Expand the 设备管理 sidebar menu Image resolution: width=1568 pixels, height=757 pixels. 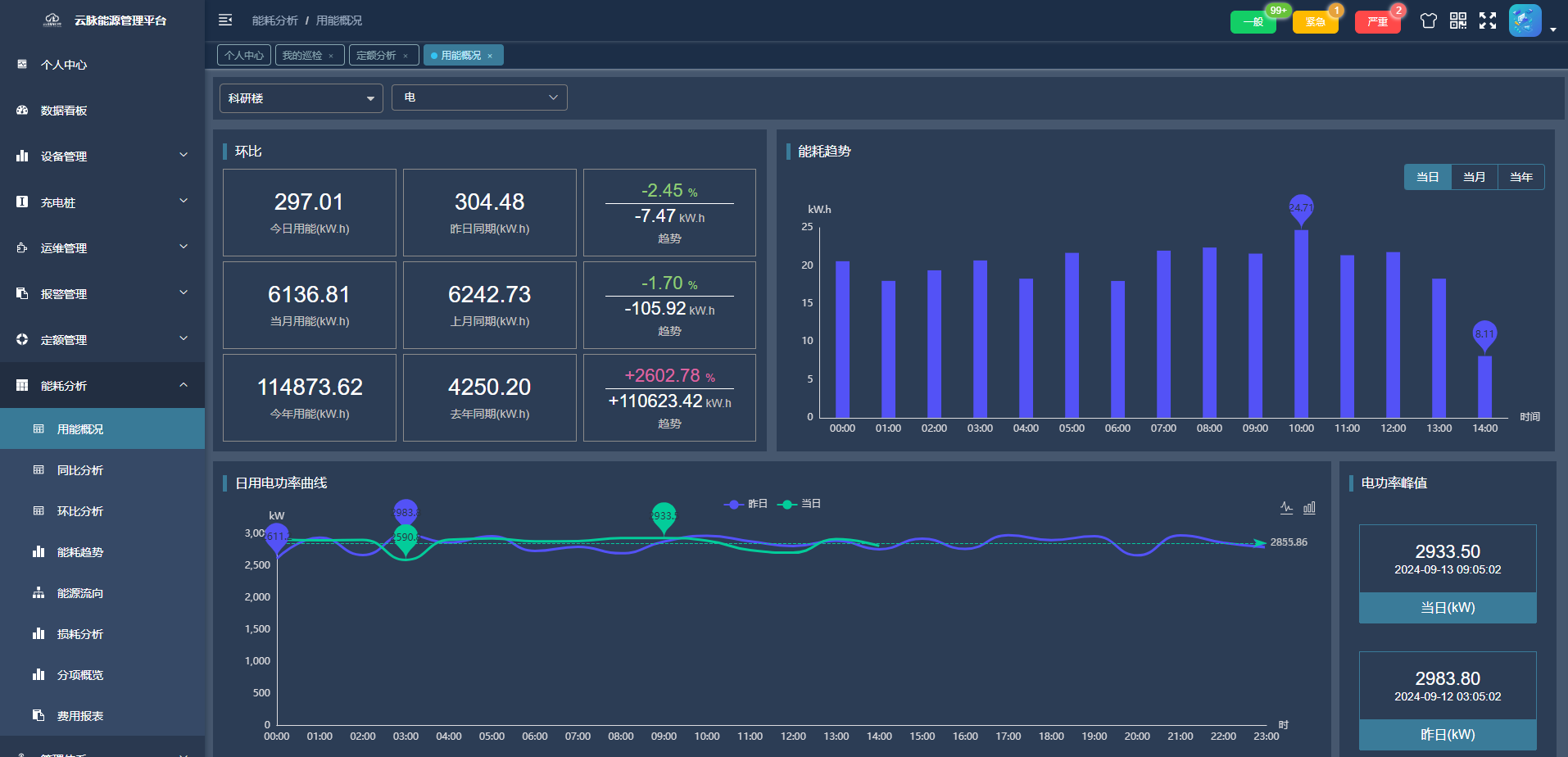(102, 156)
